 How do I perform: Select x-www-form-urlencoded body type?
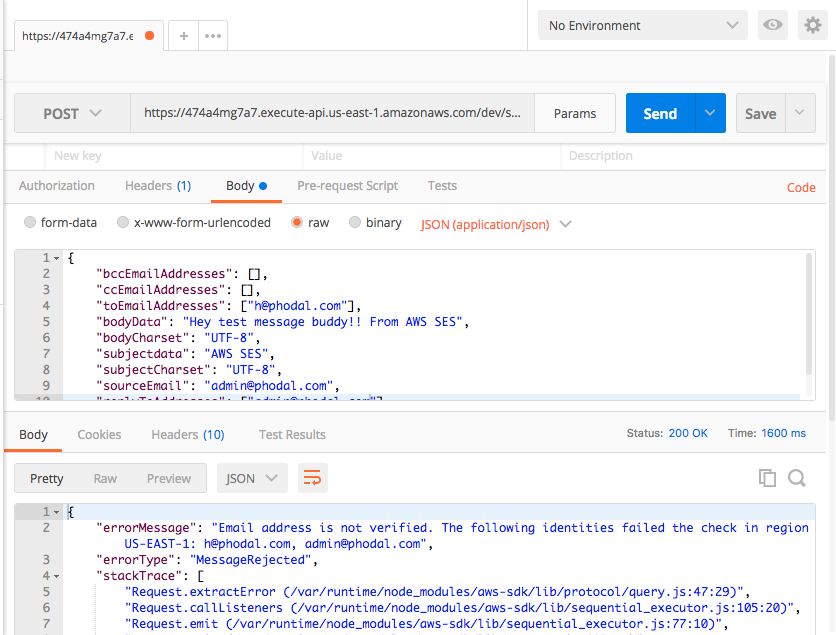point(123,222)
